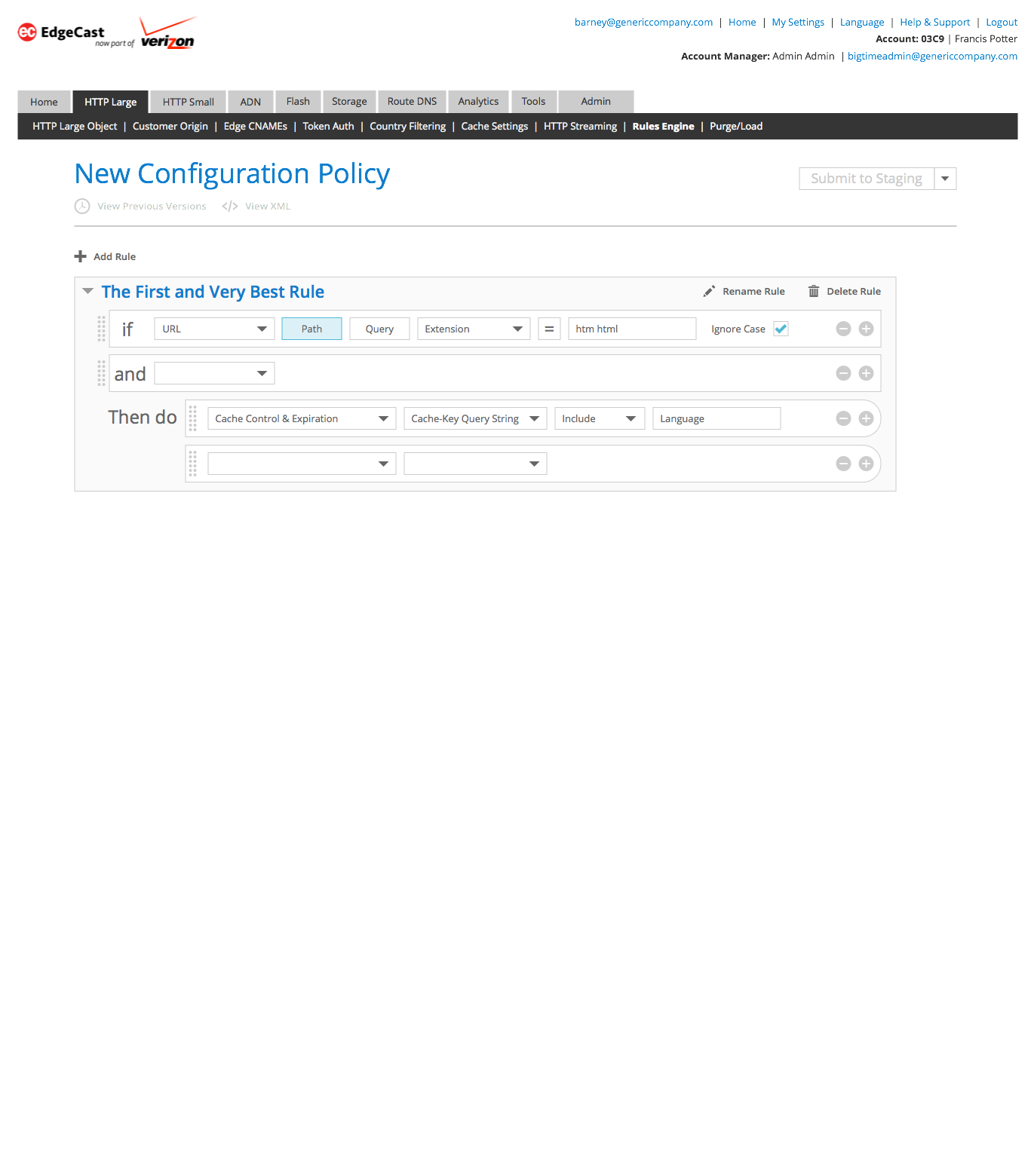Open the Tools tab

[x=533, y=102]
